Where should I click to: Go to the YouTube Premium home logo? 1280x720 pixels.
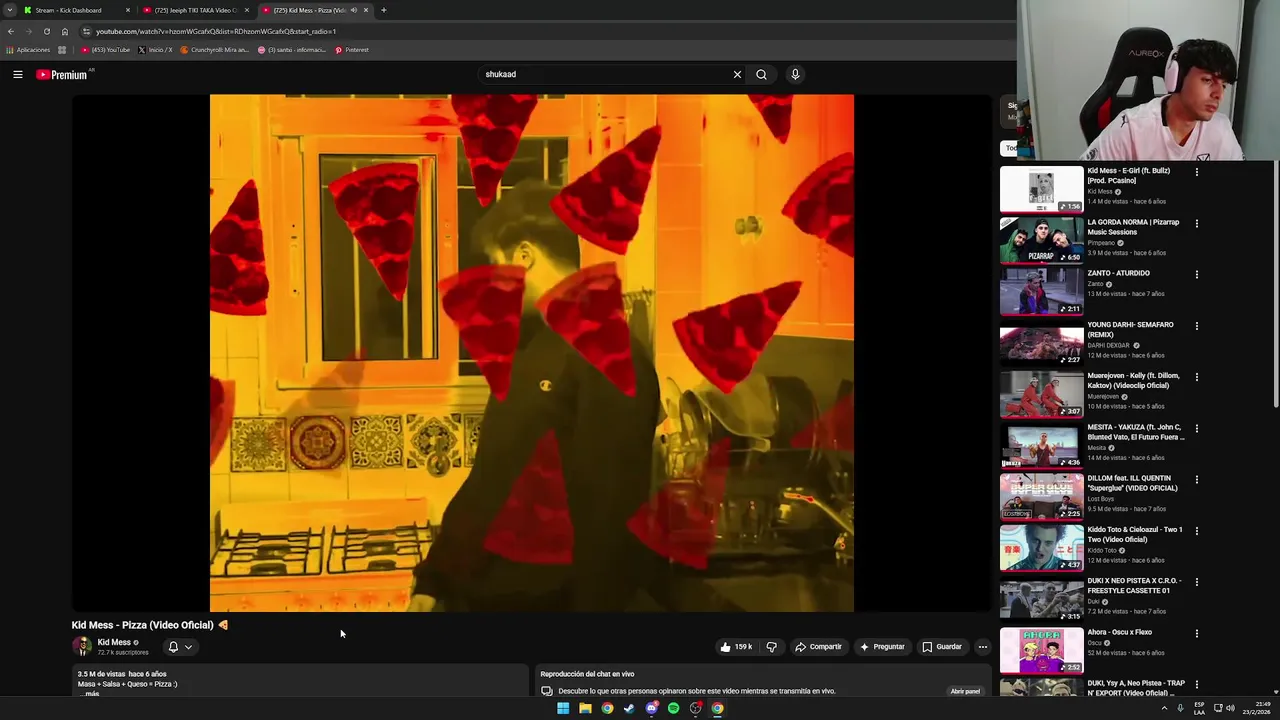point(62,75)
